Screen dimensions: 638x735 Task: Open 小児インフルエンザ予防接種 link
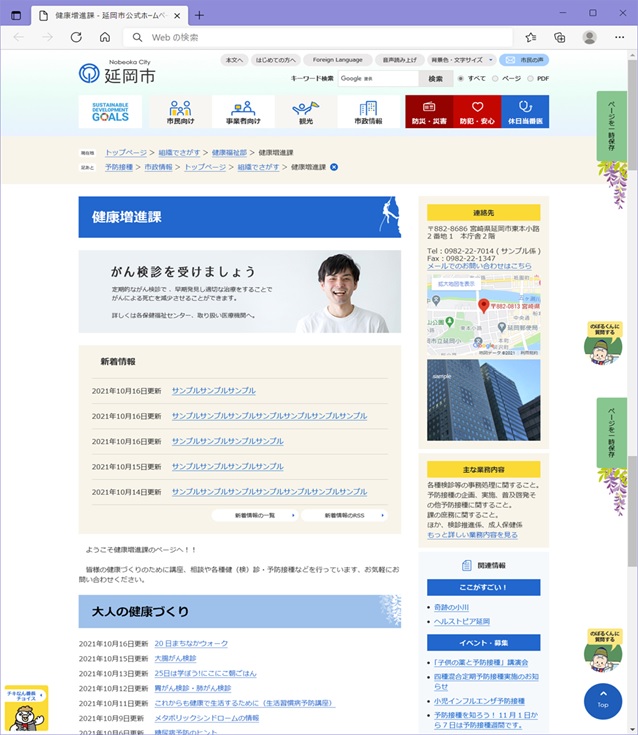point(479,701)
